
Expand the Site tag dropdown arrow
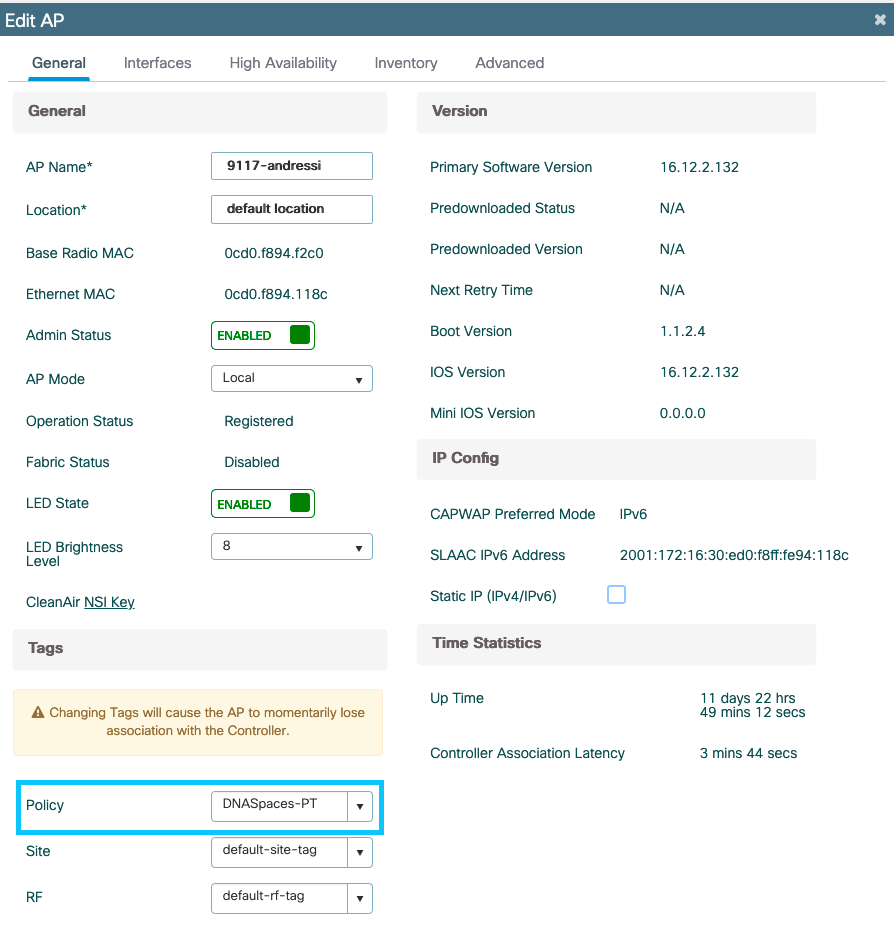tap(360, 853)
